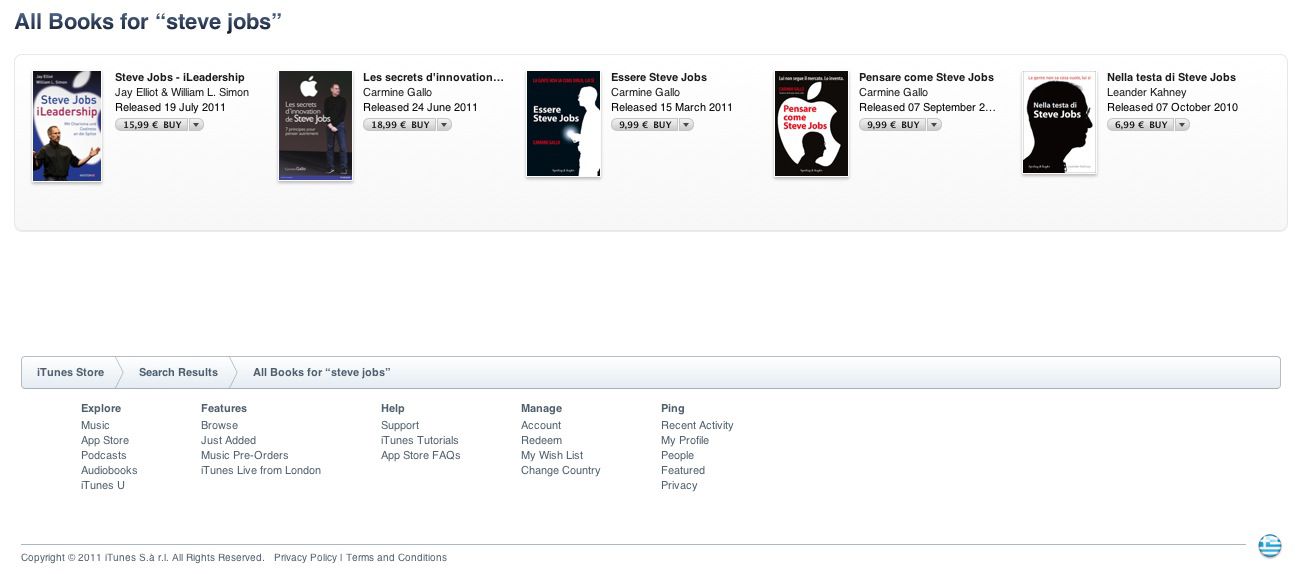Click Browse under Features
The height and width of the screenshot is (574, 1302).
point(219,425)
